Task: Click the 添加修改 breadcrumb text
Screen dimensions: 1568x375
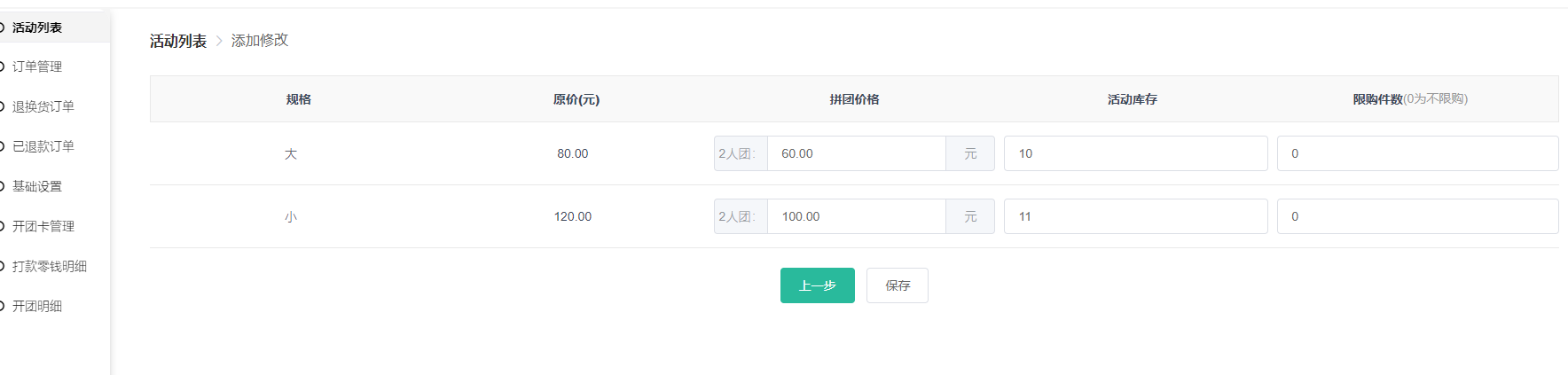Action: [260, 41]
